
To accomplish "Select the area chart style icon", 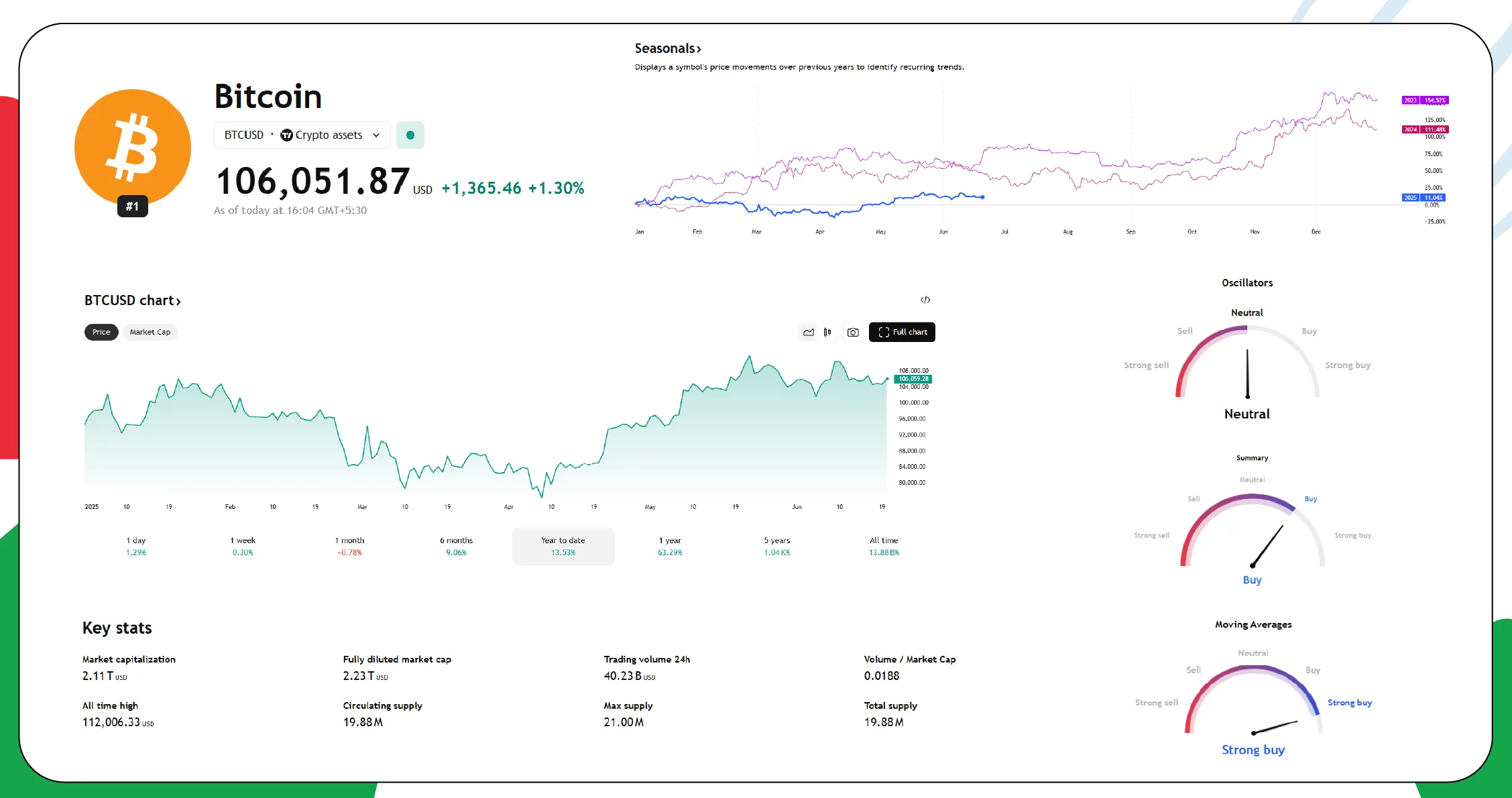I will [x=809, y=332].
